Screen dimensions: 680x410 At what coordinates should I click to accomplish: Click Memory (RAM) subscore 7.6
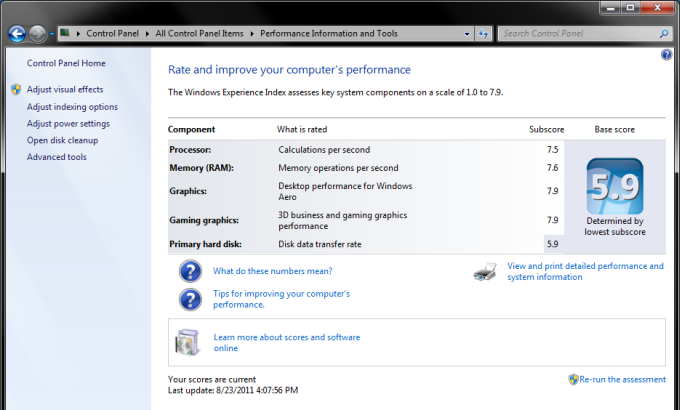(552, 168)
